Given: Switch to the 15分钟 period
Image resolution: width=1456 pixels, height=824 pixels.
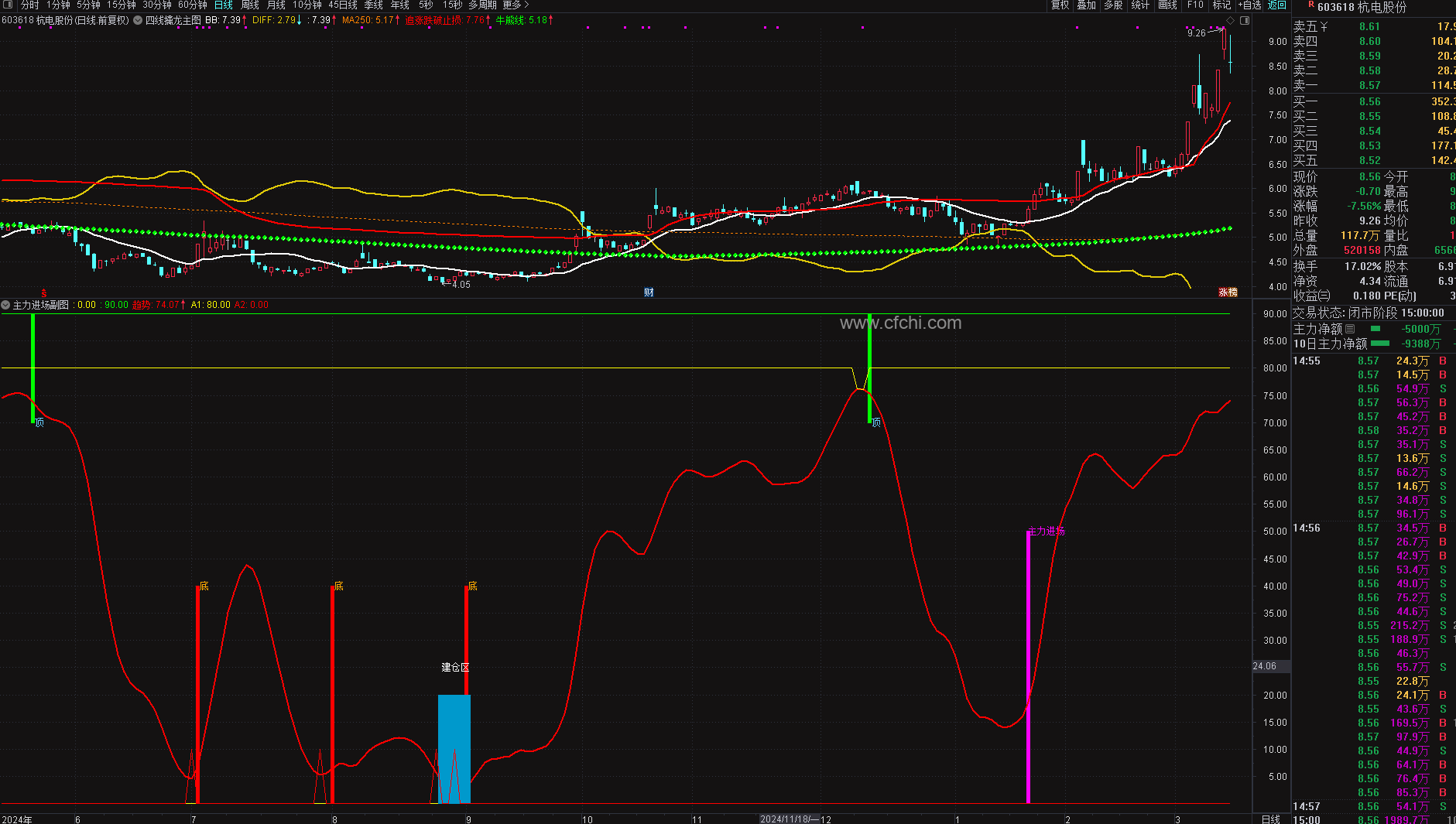Looking at the screenshot, I should (x=122, y=5).
